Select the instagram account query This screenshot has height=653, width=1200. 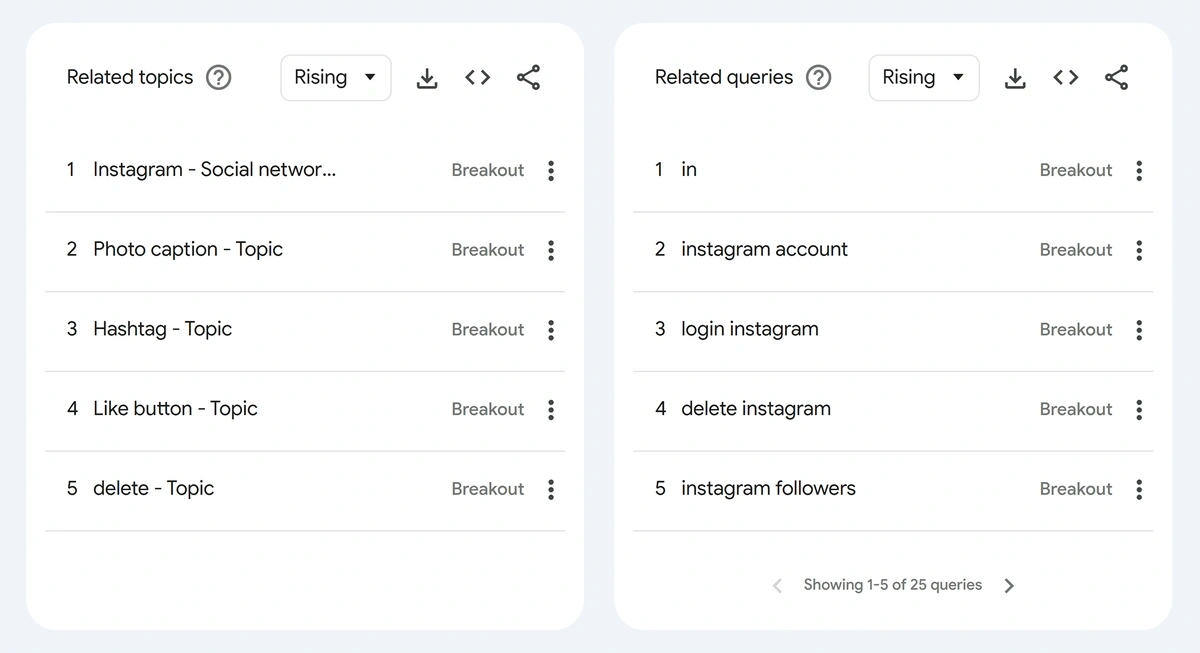[764, 250]
